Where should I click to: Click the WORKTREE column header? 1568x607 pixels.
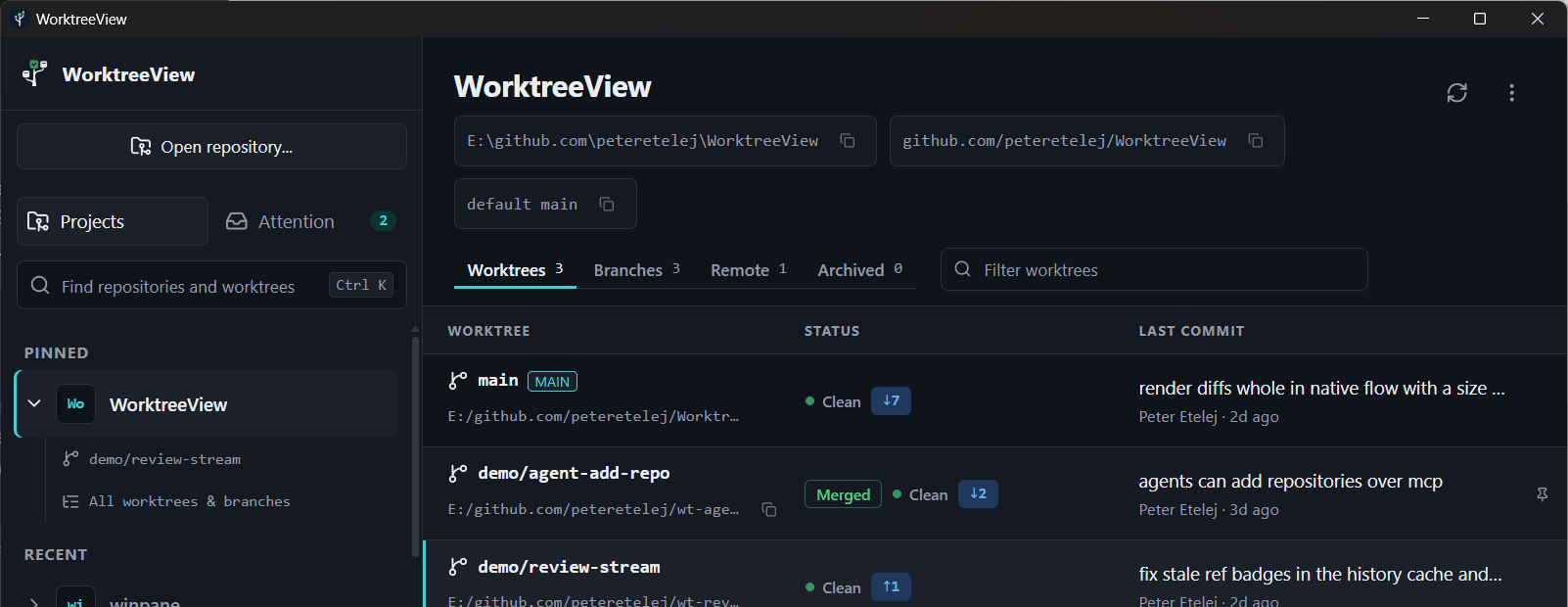(488, 331)
